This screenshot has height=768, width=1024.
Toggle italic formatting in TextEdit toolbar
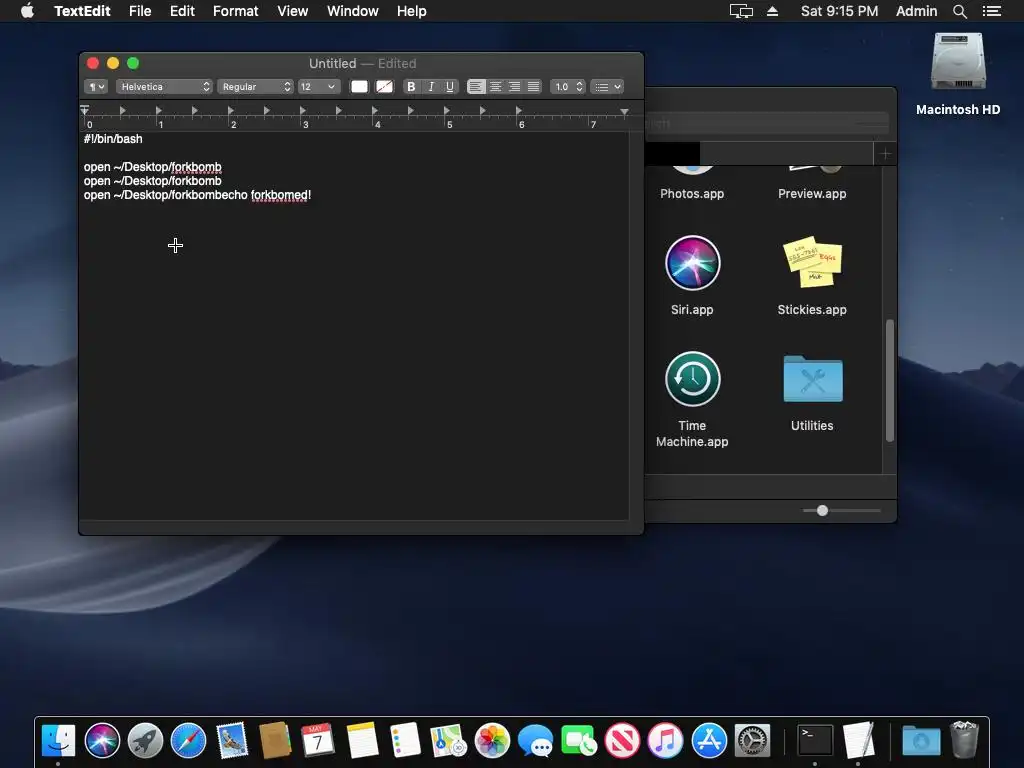coord(431,86)
